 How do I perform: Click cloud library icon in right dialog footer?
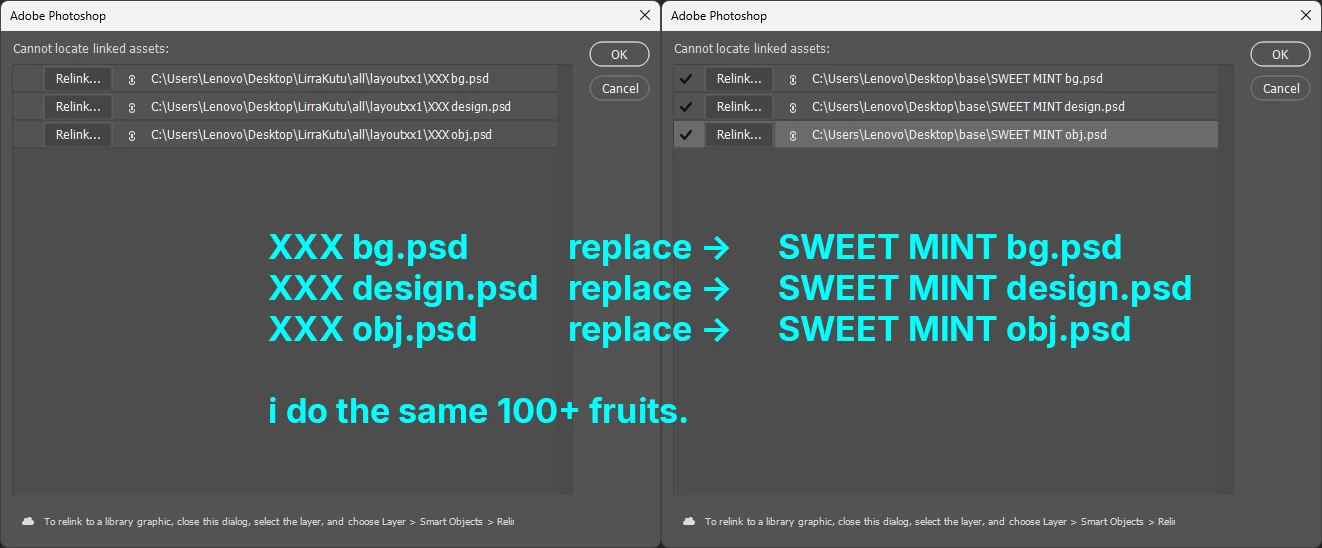click(x=689, y=521)
